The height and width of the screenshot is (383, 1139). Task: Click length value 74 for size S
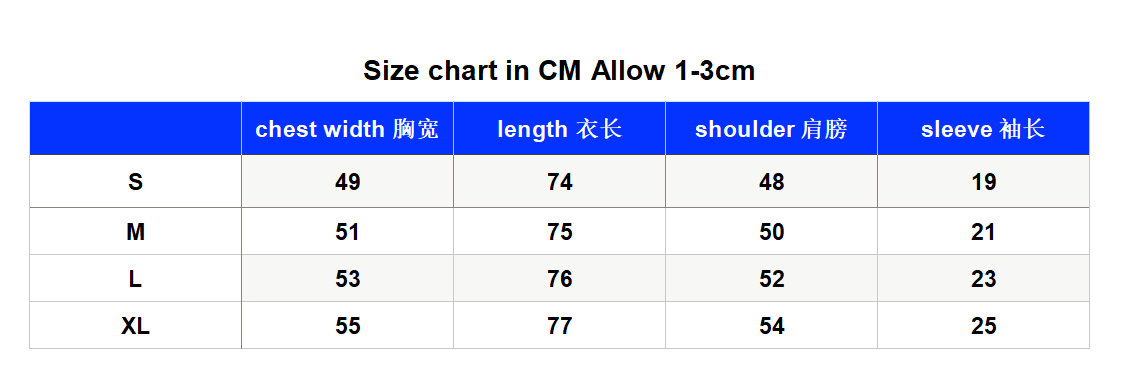[559, 182]
